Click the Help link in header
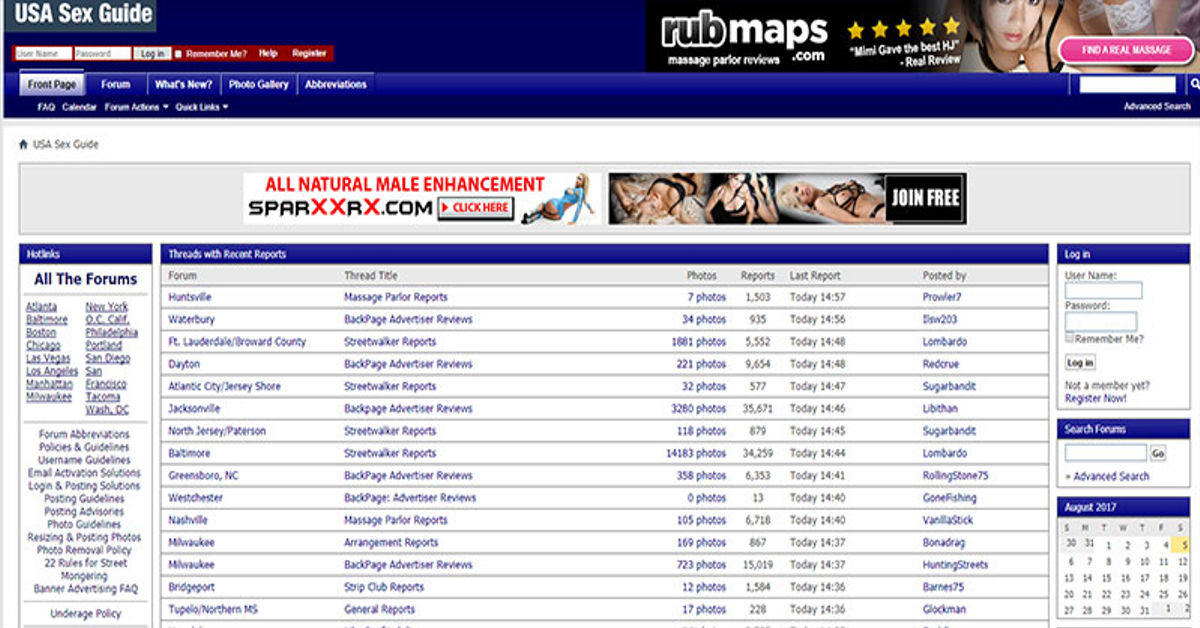Screen dimensions: 1200x628 click(268, 53)
